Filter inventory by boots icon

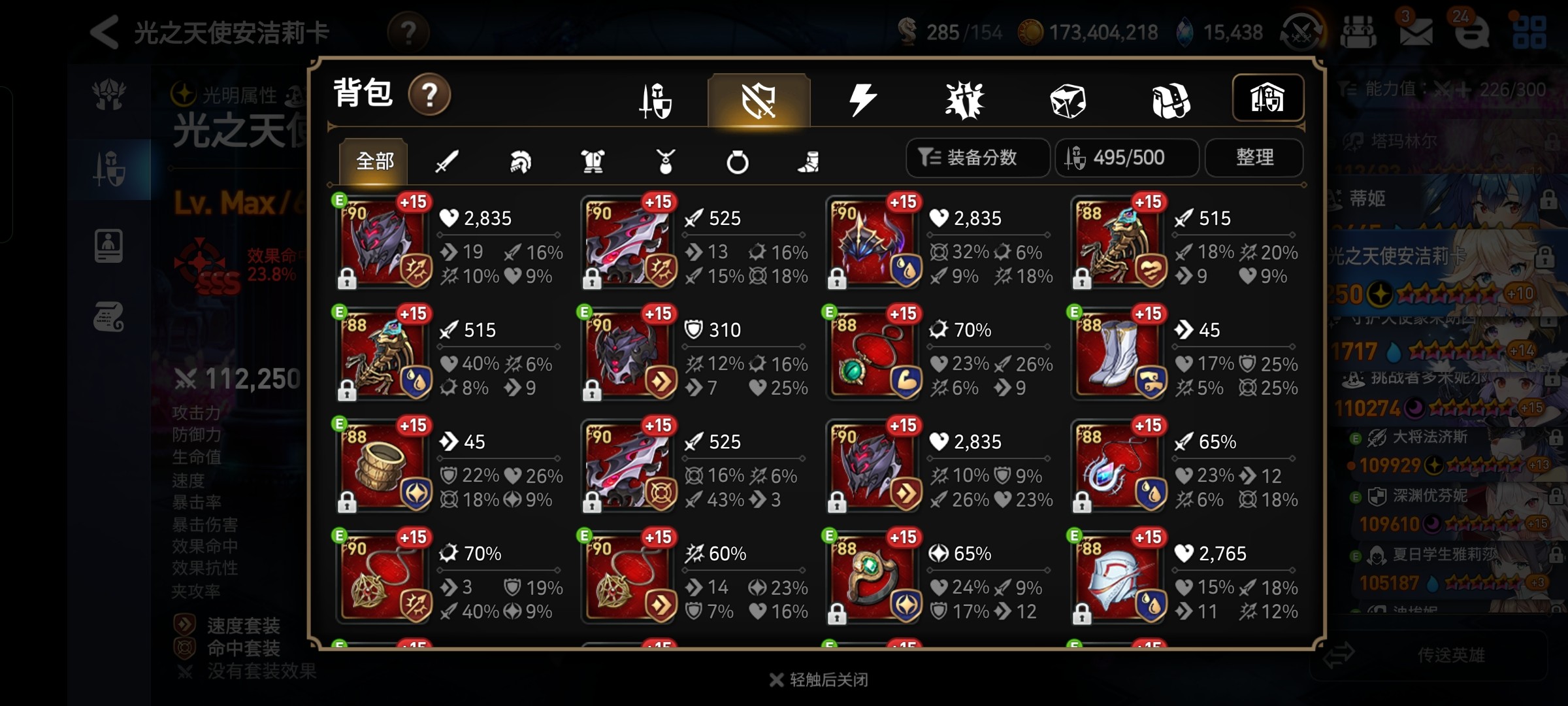(x=809, y=161)
